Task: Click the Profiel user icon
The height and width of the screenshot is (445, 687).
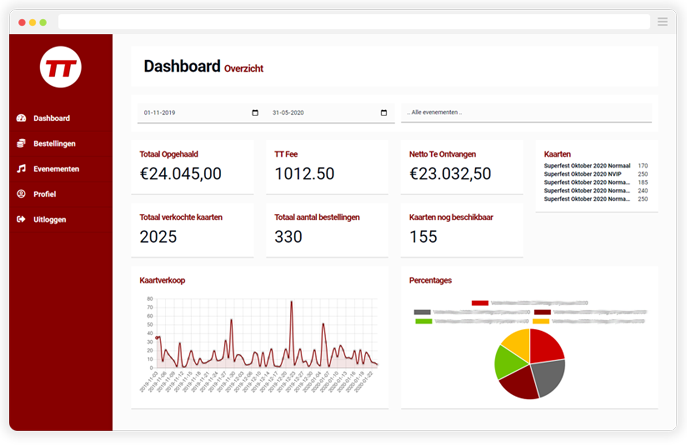Action: point(21,194)
